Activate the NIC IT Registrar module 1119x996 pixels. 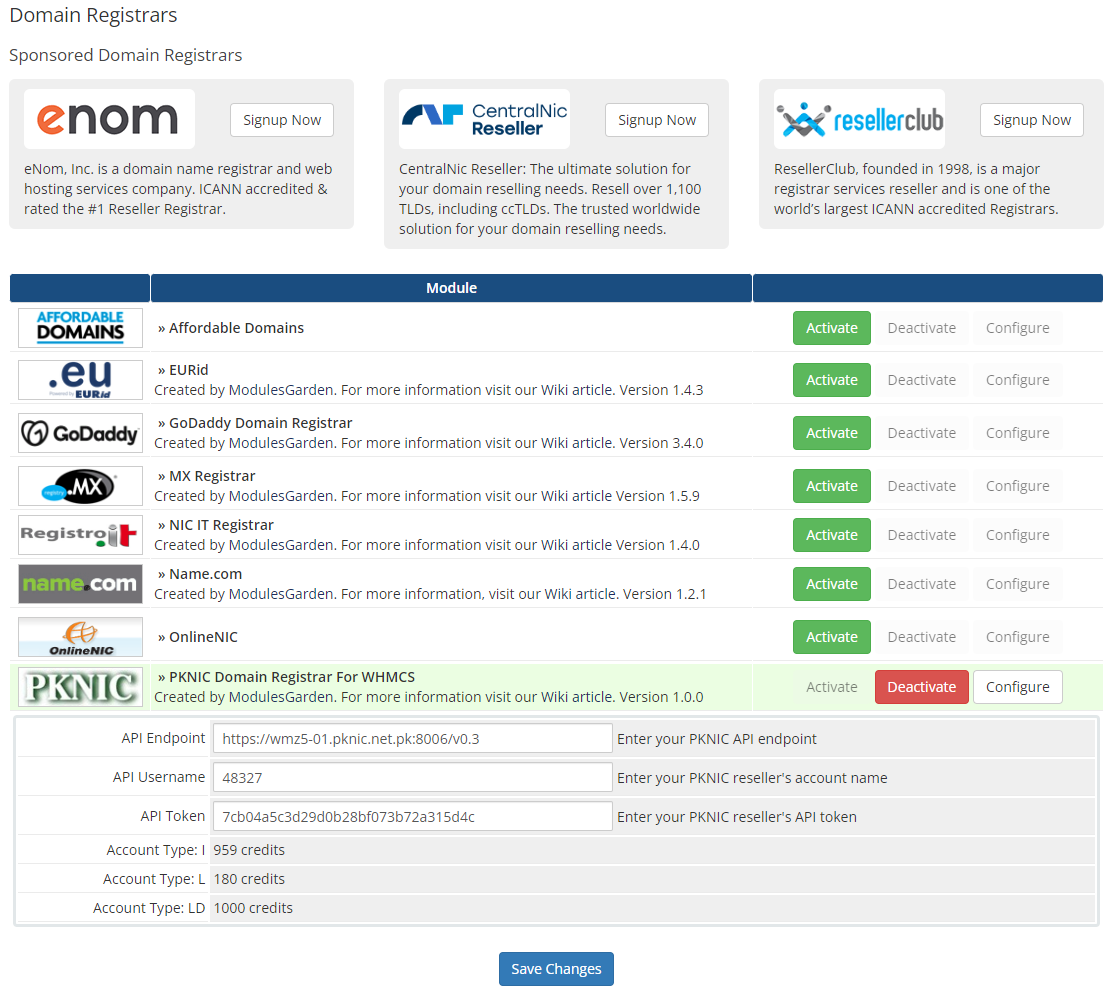[x=831, y=535]
